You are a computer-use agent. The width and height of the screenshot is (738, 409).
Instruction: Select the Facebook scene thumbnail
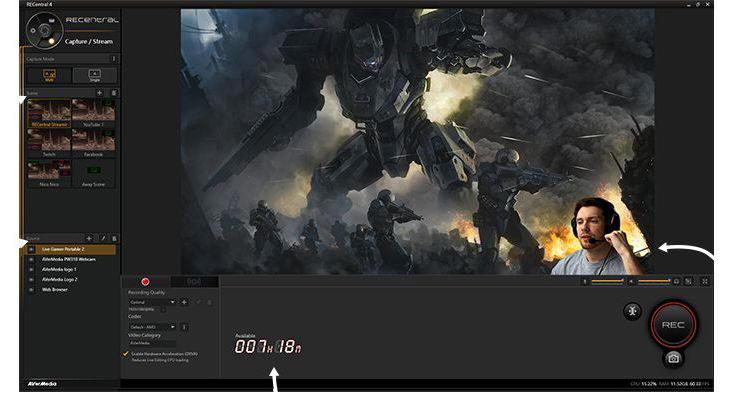(93, 143)
